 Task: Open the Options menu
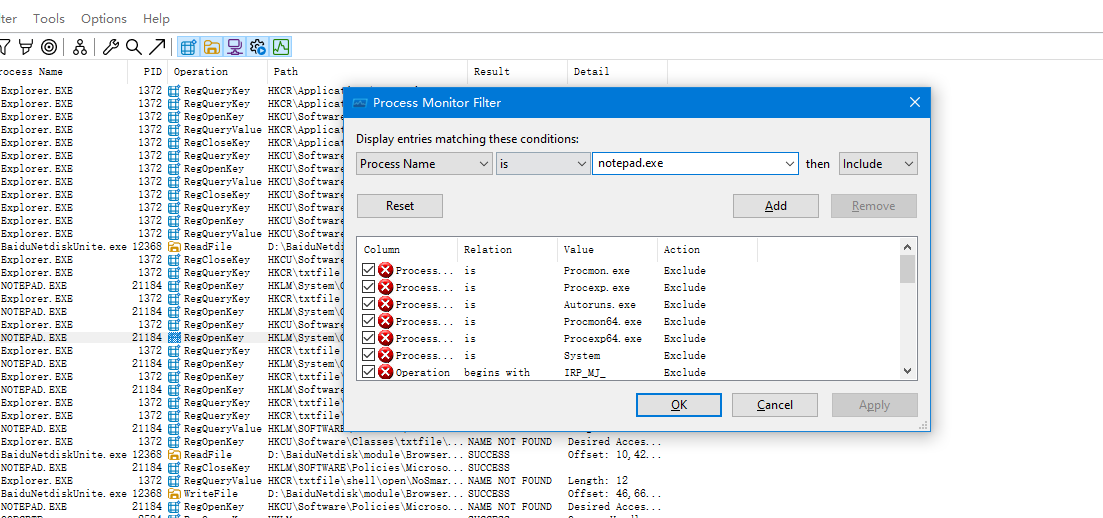[104, 19]
